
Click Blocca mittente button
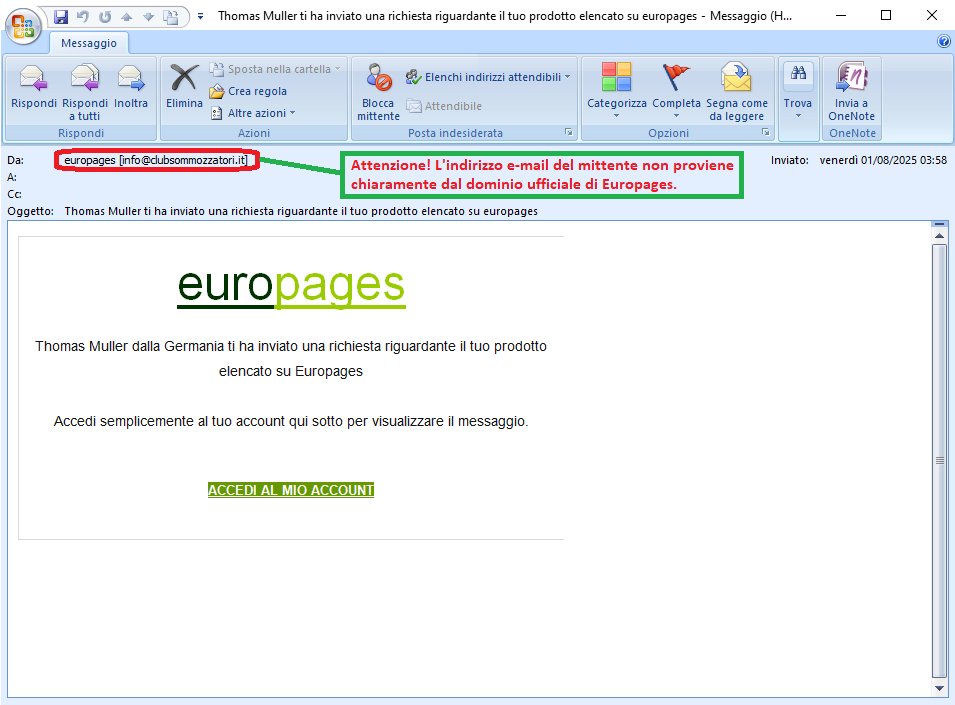pos(378,92)
